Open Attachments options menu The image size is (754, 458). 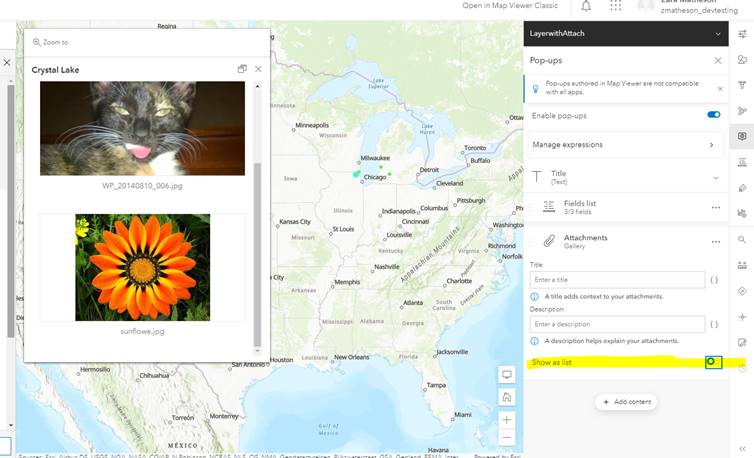716,242
